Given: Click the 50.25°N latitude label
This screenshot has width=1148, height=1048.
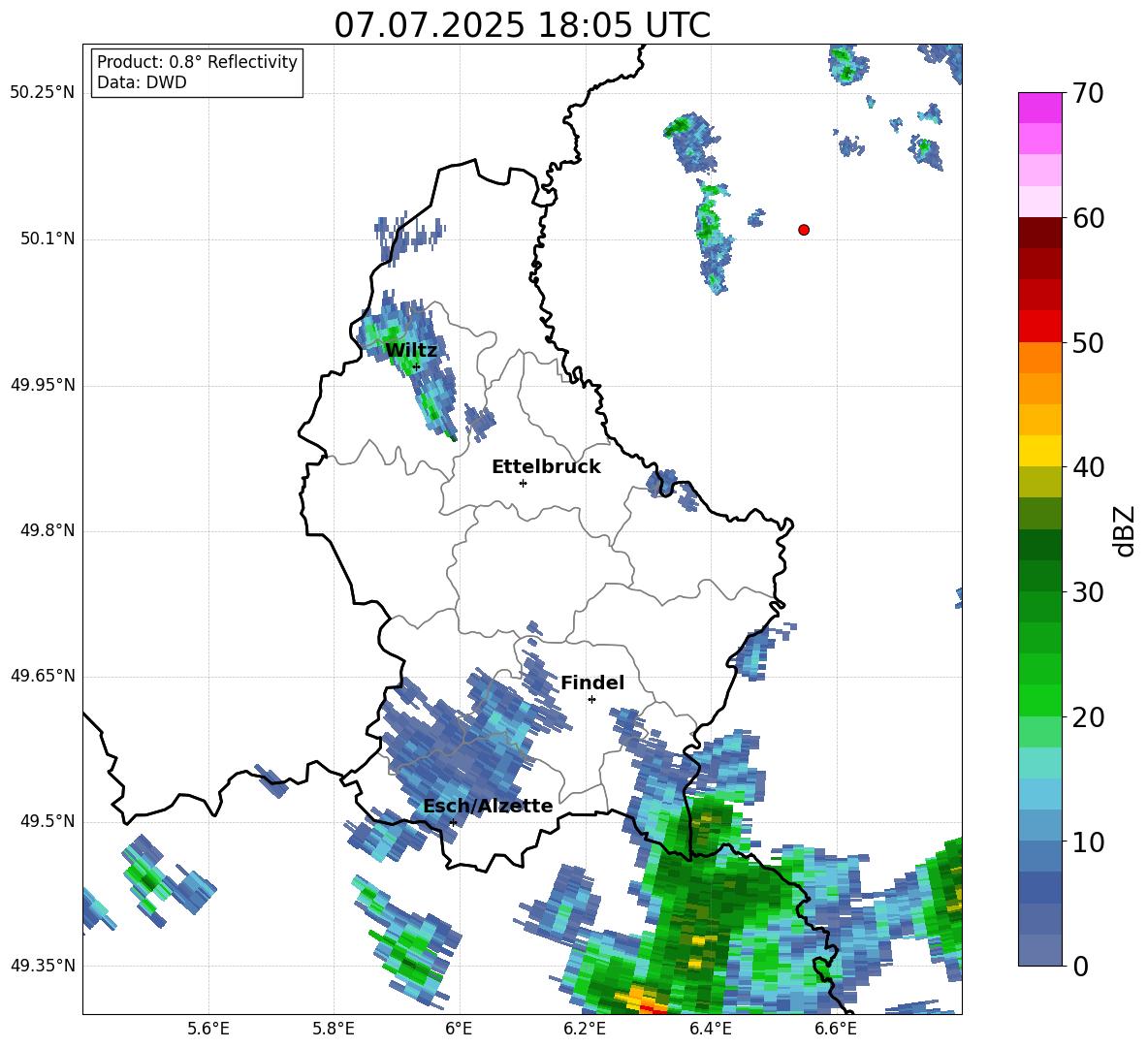Looking at the screenshot, I should [43, 93].
